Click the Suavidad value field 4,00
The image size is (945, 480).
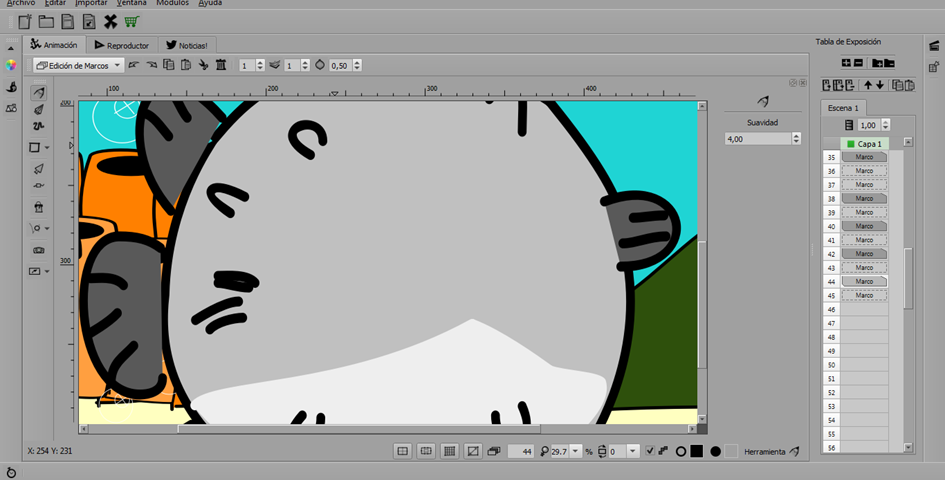758,139
